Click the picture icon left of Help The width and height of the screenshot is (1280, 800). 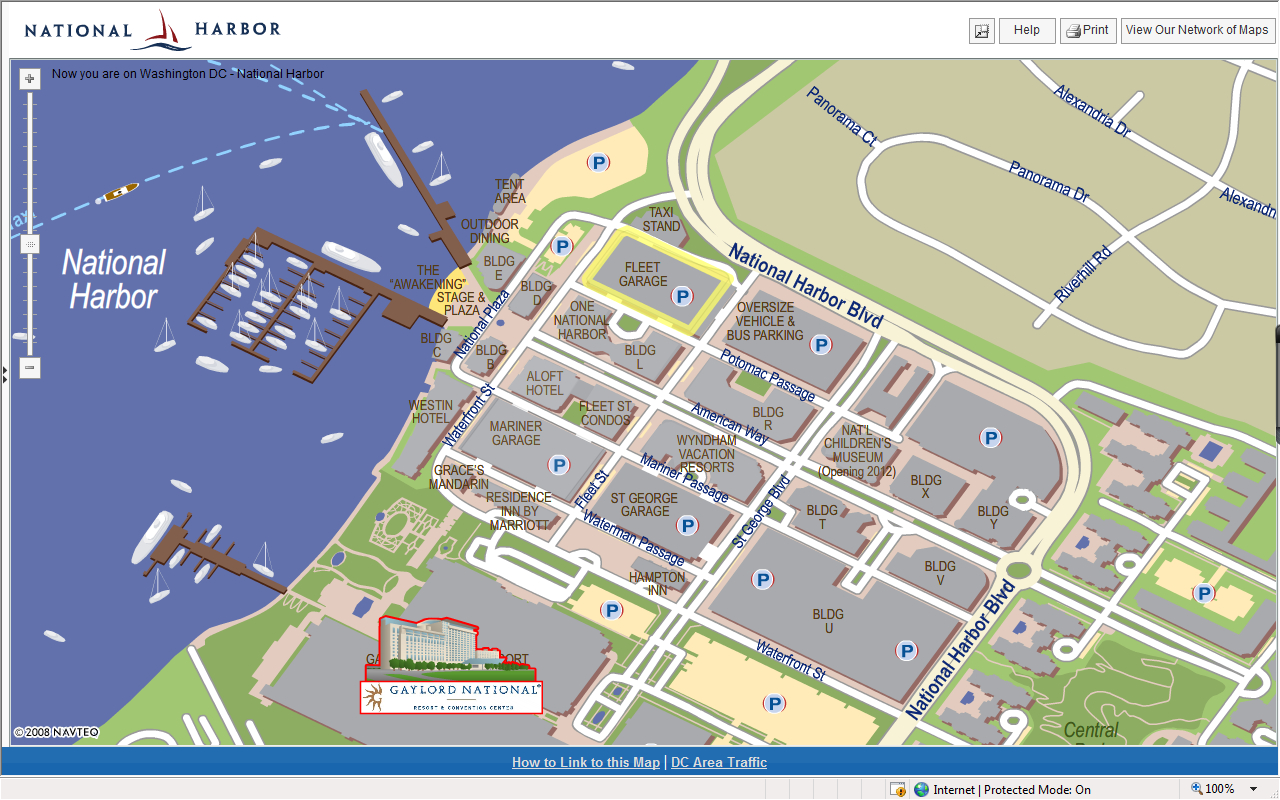click(981, 31)
